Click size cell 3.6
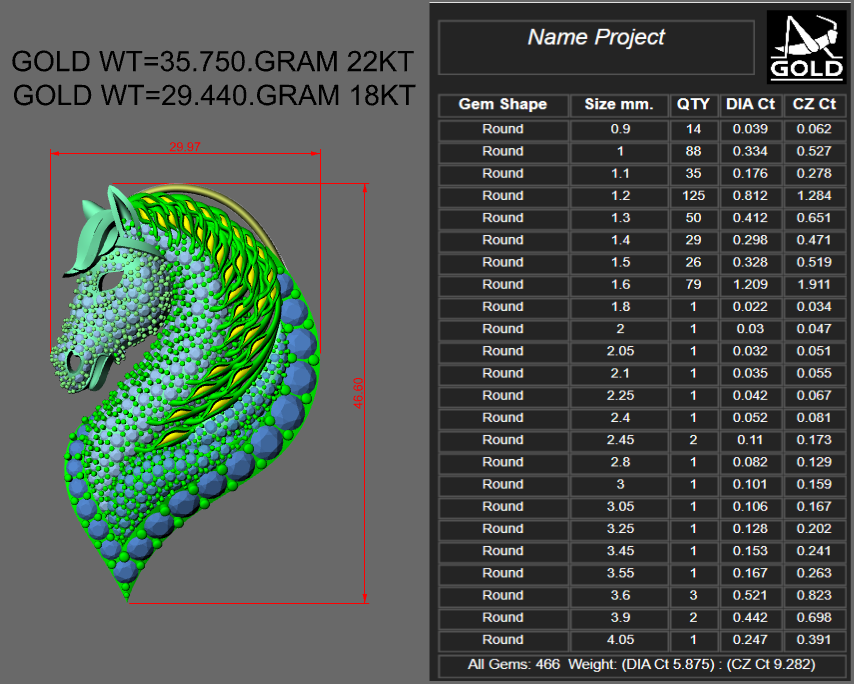The height and width of the screenshot is (684, 854). (x=620, y=596)
